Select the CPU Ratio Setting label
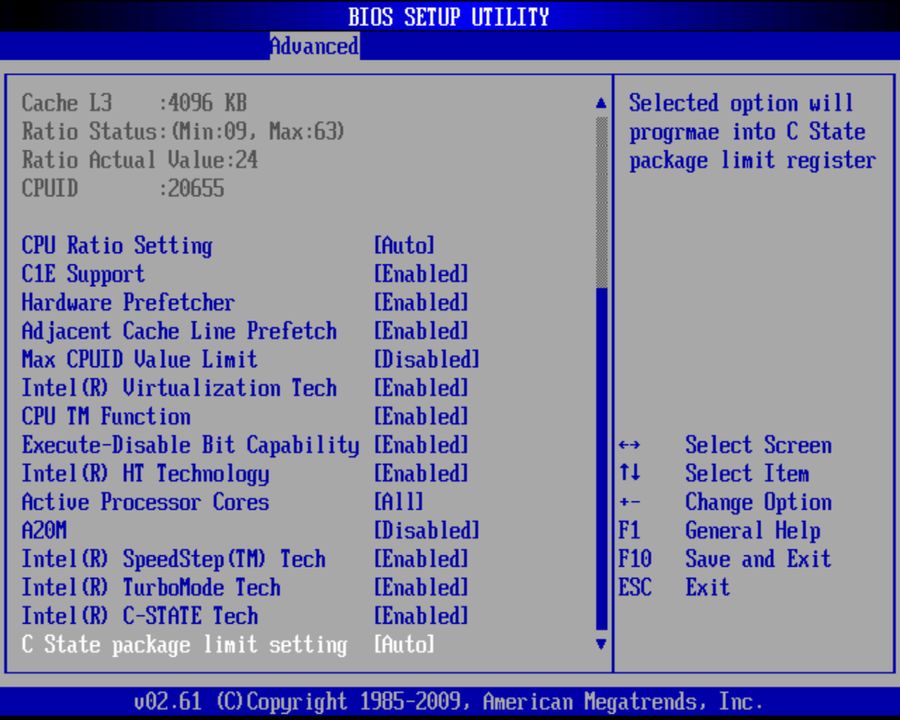Viewport: 900px width, 720px height. [x=117, y=246]
